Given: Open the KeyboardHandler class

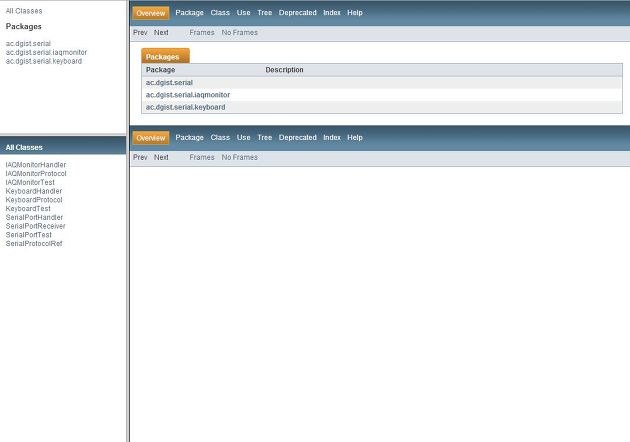Looking at the screenshot, I should [x=34, y=191].
